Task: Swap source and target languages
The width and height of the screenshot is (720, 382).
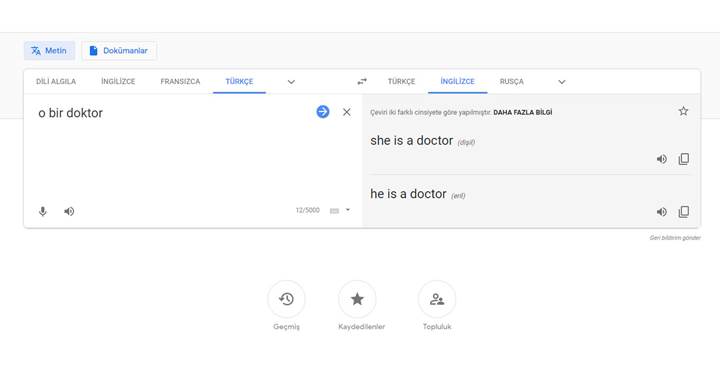Action: (362, 81)
